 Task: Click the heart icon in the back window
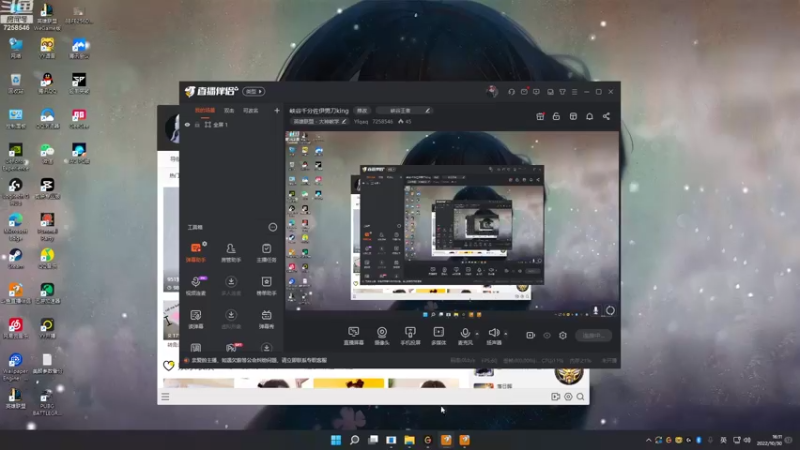point(168,365)
